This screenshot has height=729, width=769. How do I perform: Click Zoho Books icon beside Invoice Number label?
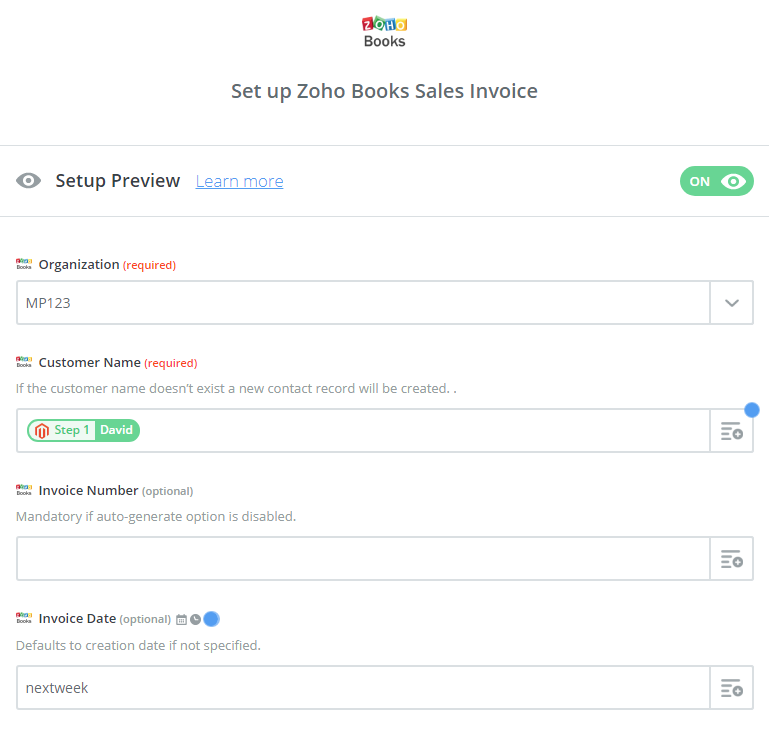(24, 490)
